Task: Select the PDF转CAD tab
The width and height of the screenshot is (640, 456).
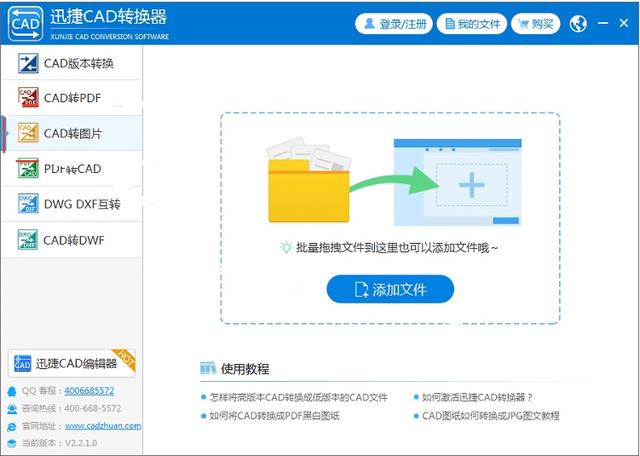Action: click(72, 168)
